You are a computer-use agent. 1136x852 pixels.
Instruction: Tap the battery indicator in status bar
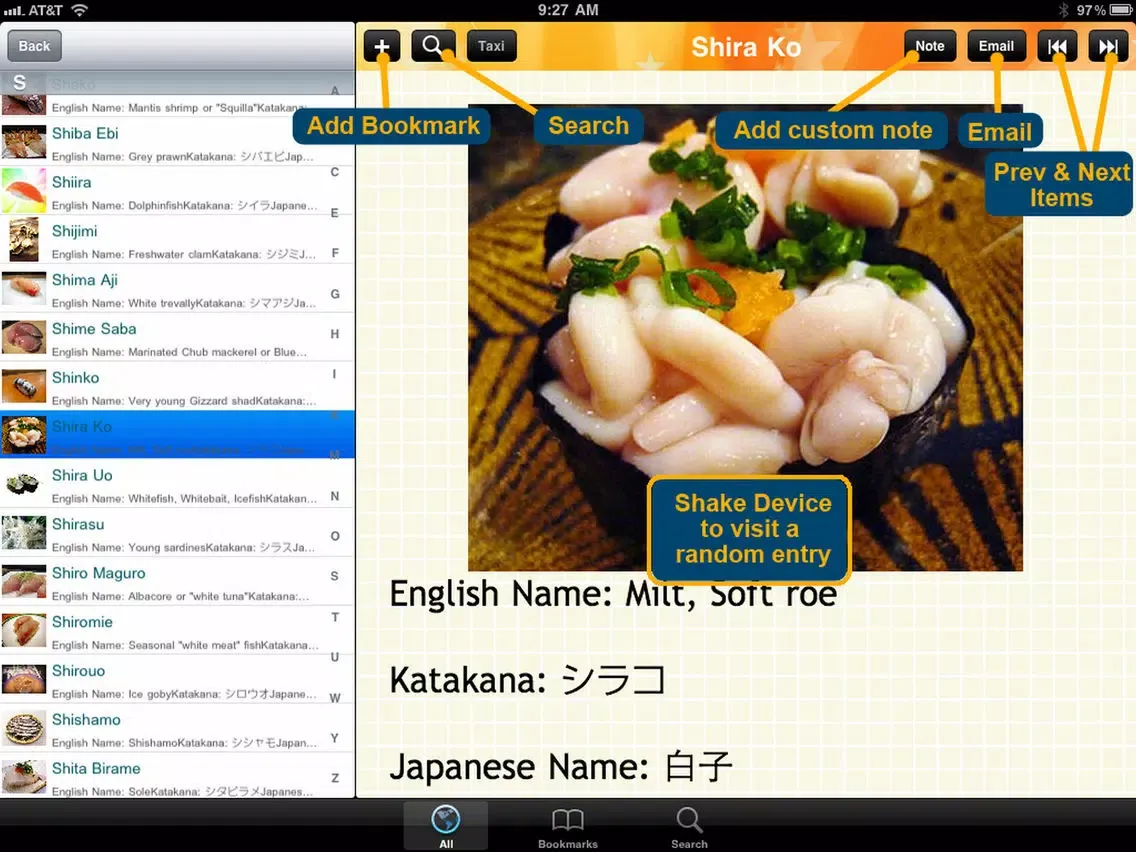pyautogui.click(x=1120, y=10)
